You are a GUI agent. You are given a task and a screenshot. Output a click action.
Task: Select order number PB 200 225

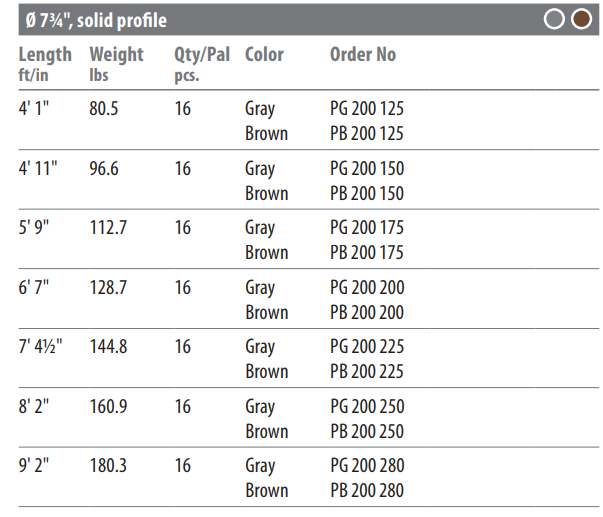pyautogui.click(x=367, y=371)
